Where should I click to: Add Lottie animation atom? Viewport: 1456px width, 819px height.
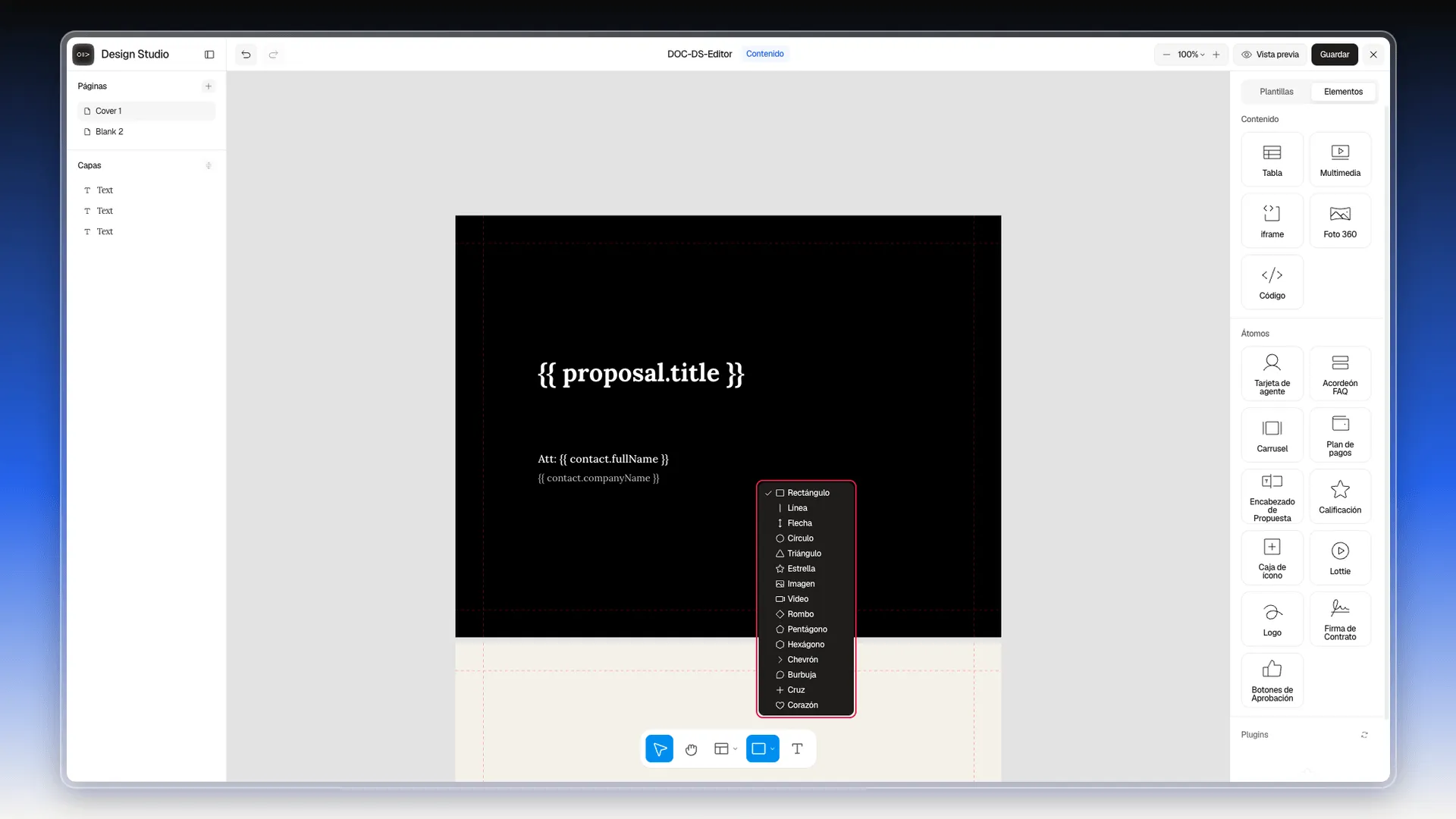pos(1340,559)
